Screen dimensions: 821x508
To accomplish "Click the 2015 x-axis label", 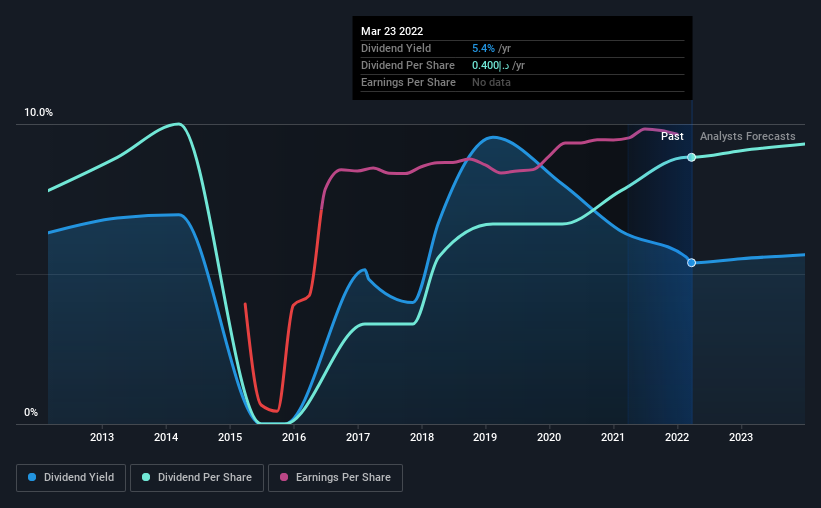I will (230, 437).
